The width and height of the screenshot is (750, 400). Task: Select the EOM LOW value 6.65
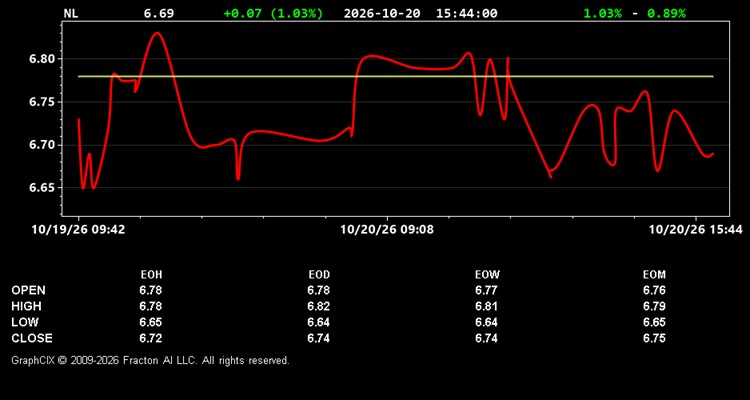654,322
